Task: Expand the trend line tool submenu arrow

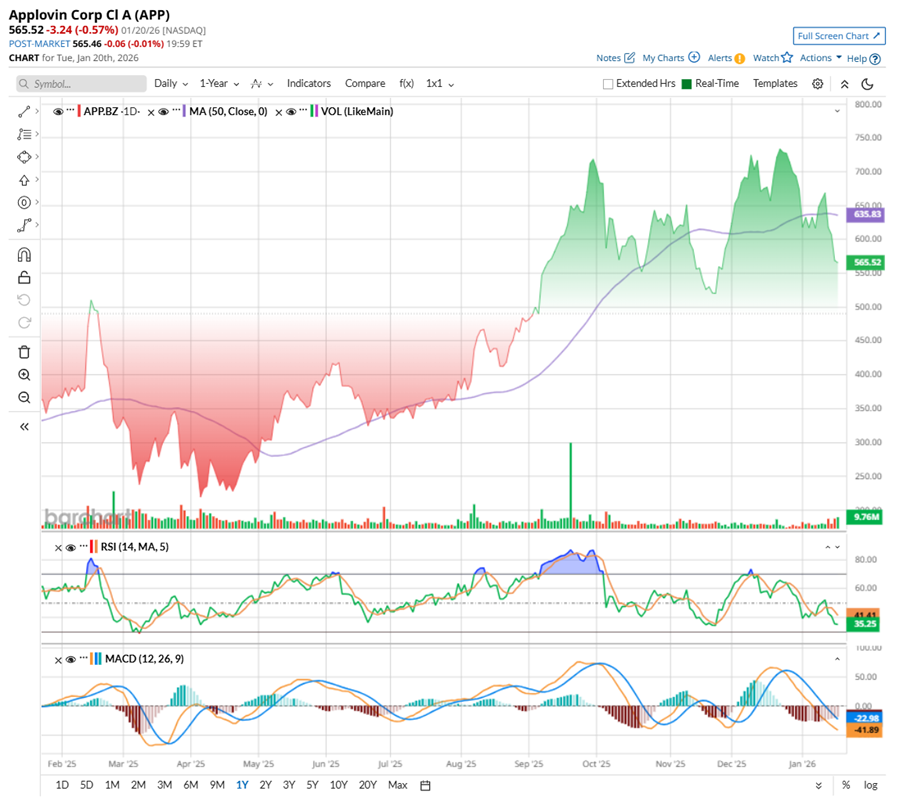Action: pyautogui.click(x=37, y=111)
